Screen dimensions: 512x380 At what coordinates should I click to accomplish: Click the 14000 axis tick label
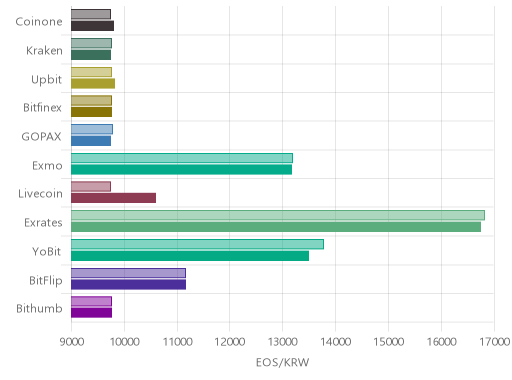[x=336, y=342]
